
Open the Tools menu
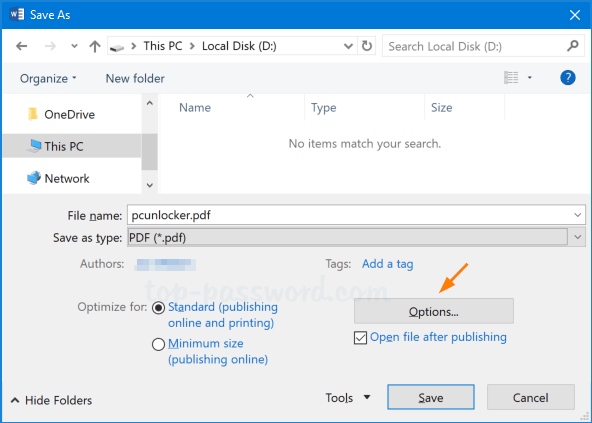pyautogui.click(x=348, y=398)
